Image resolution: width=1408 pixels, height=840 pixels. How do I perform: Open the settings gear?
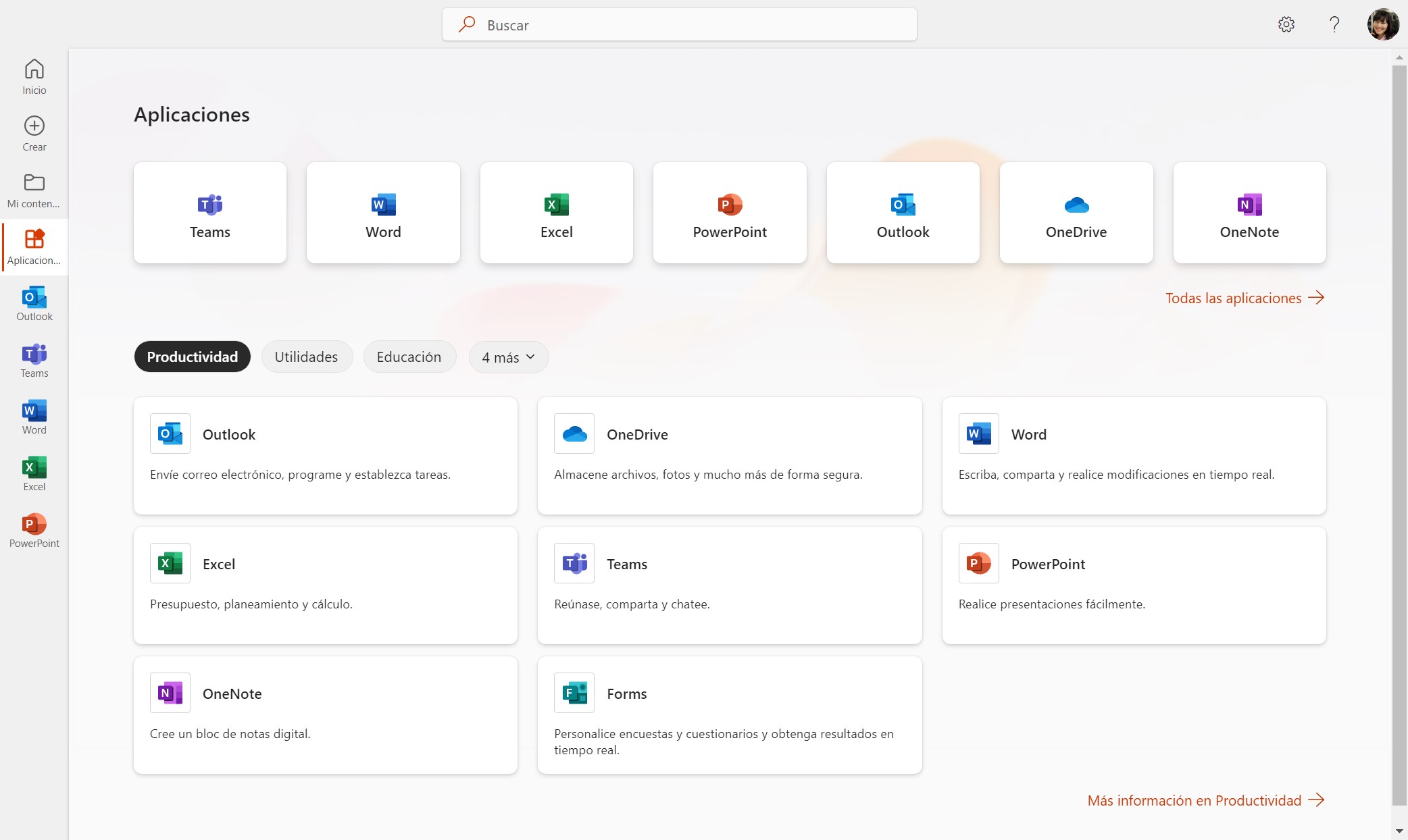pyautogui.click(x=1286, y=24)
